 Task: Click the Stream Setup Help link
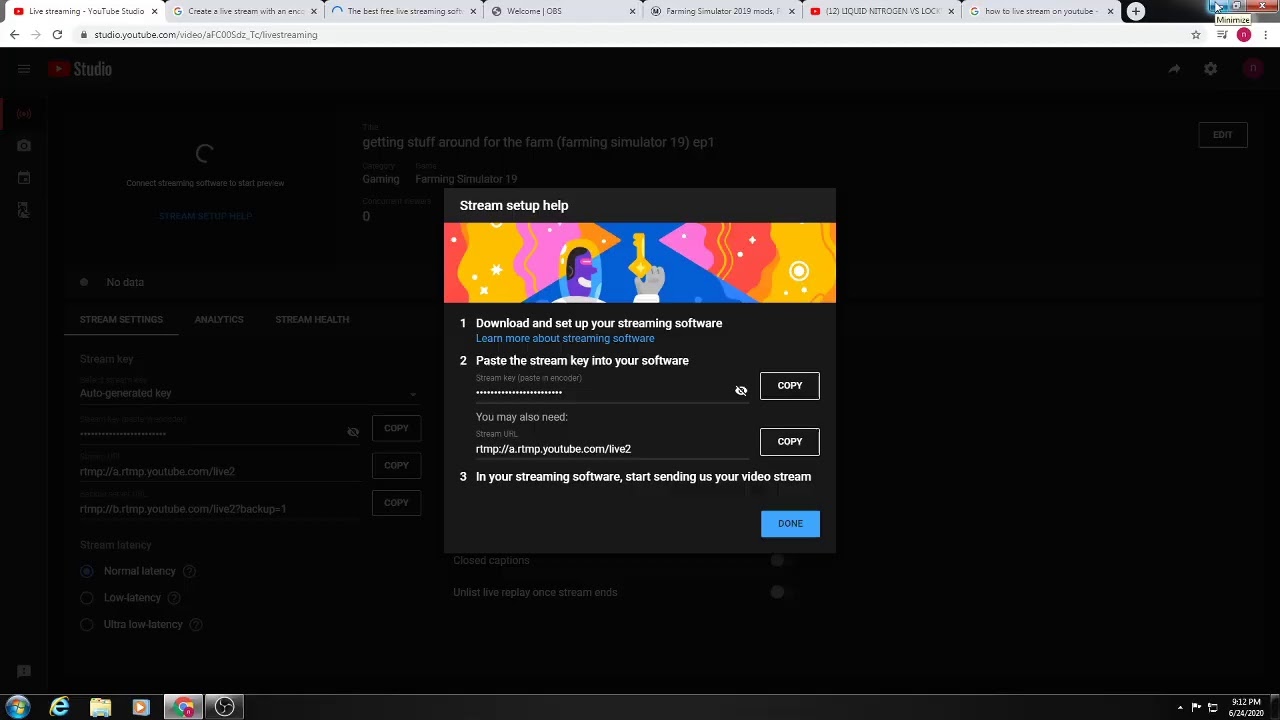tap(205, 216)
